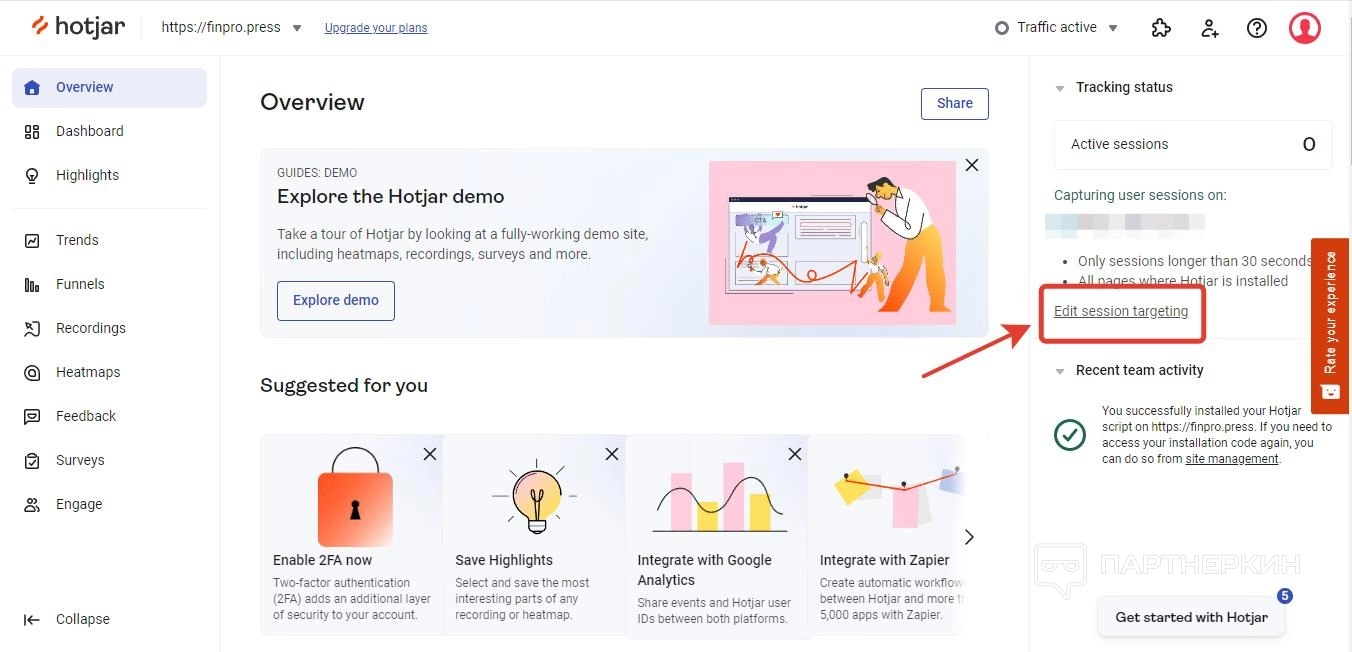Click the Hotjar logo
This screenshot has height=652, width=1352.
click(78, 27)
